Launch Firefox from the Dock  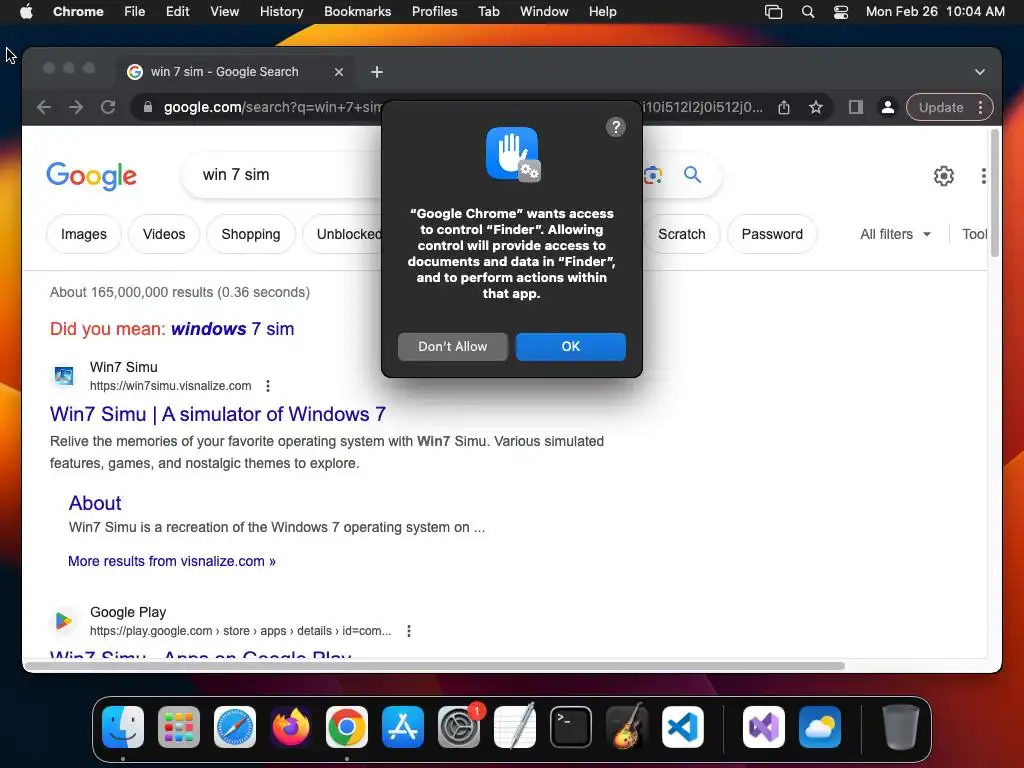point(291,727)
